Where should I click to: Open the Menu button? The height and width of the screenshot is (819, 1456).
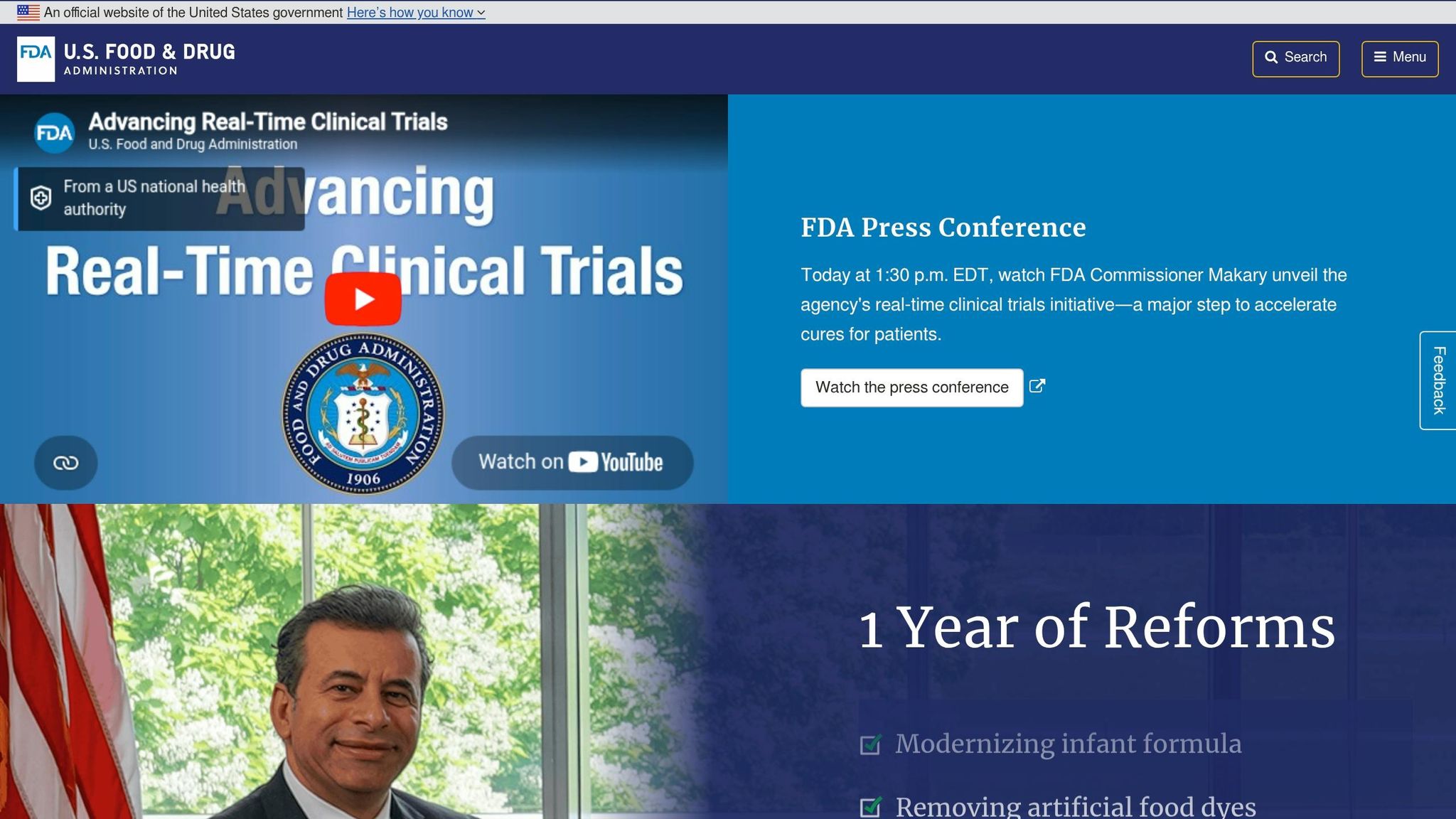1399,58
